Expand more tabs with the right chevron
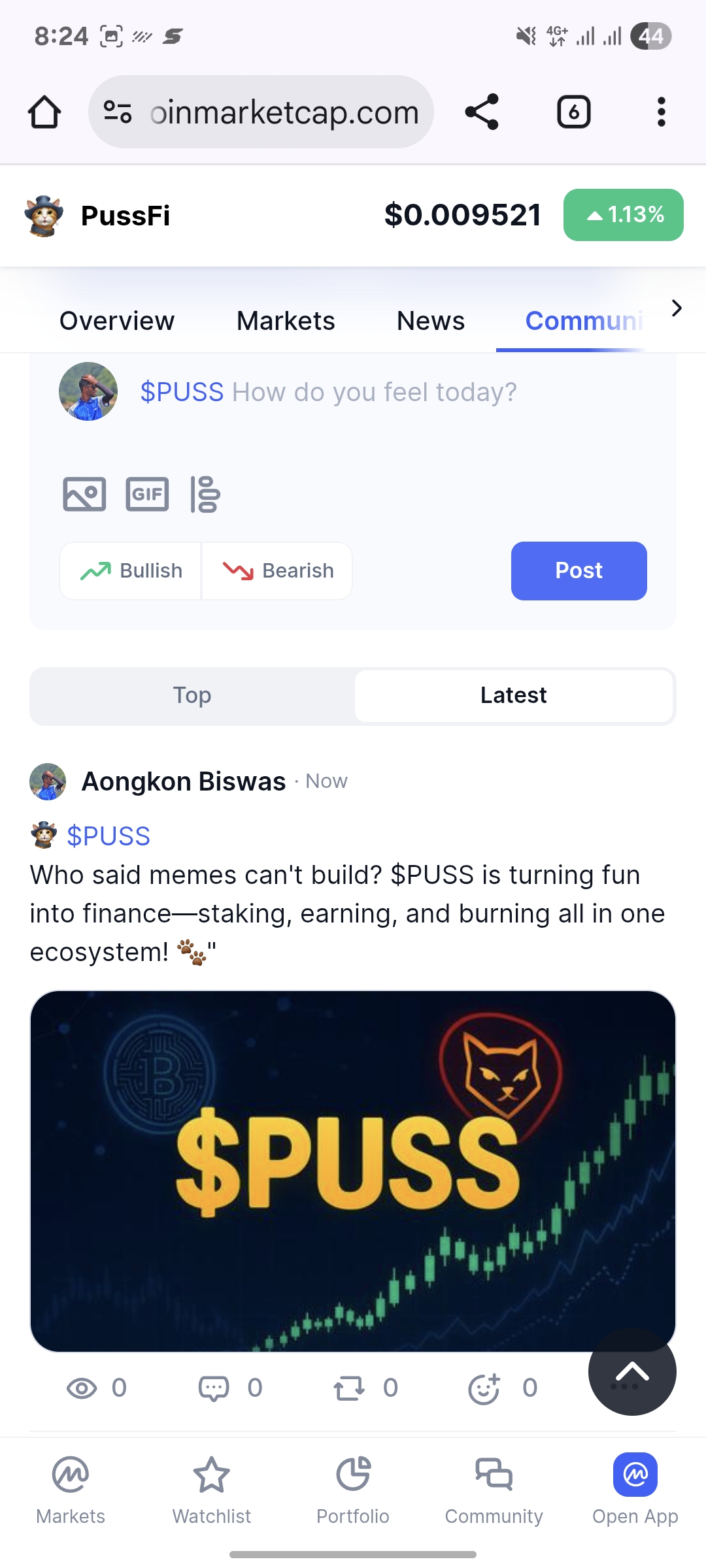 [x=677, y=308]
